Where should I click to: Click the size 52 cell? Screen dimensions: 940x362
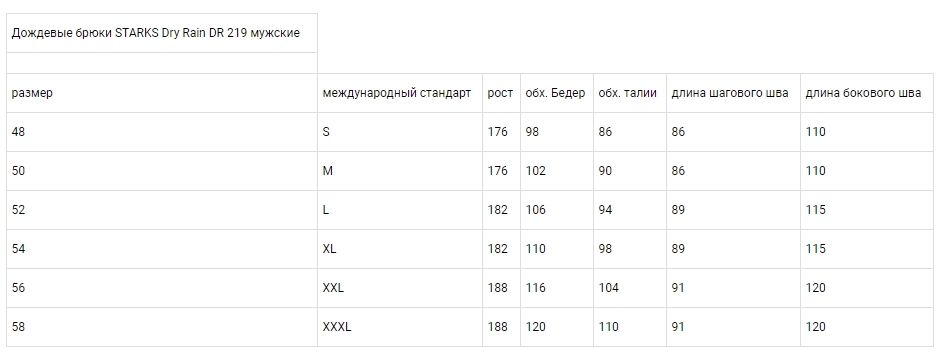(x=162, y=210)
